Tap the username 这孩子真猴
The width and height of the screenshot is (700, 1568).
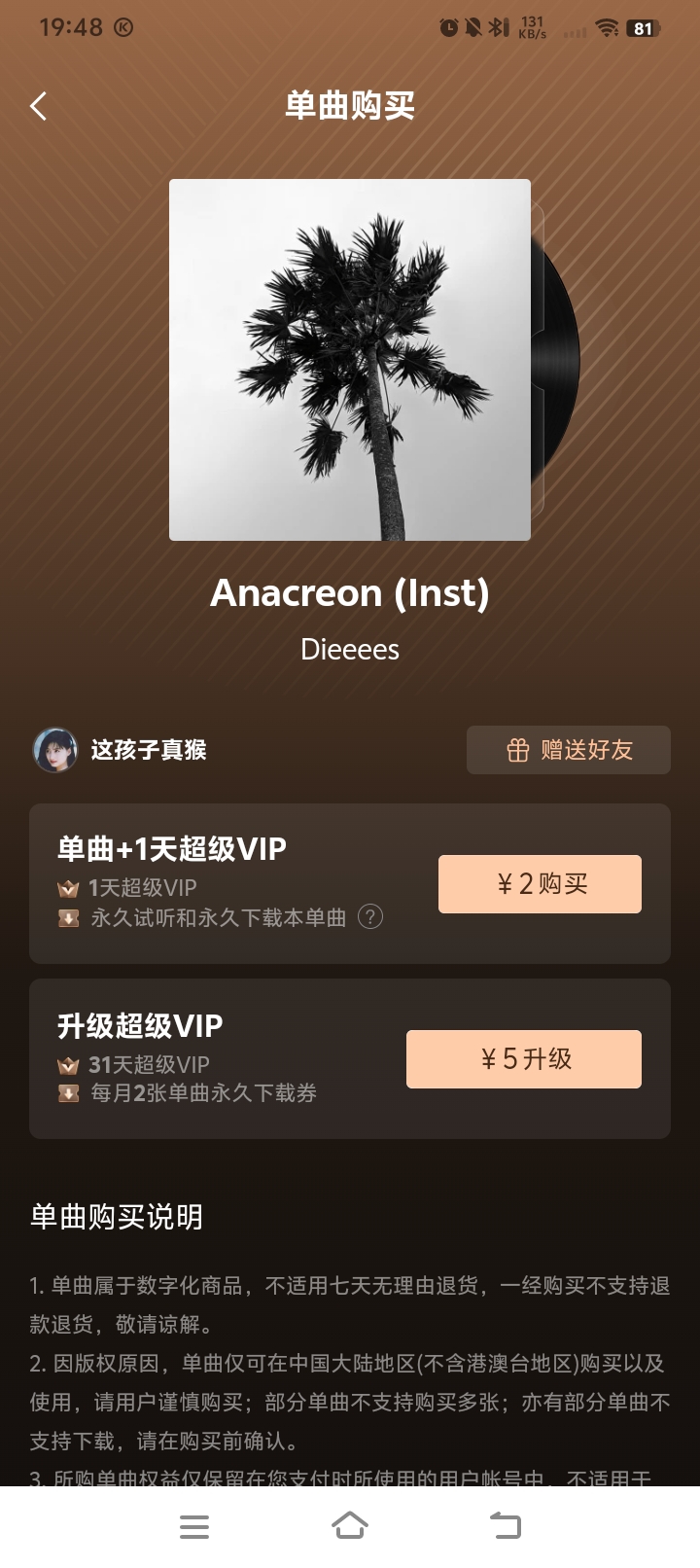(x=149, y=750)
